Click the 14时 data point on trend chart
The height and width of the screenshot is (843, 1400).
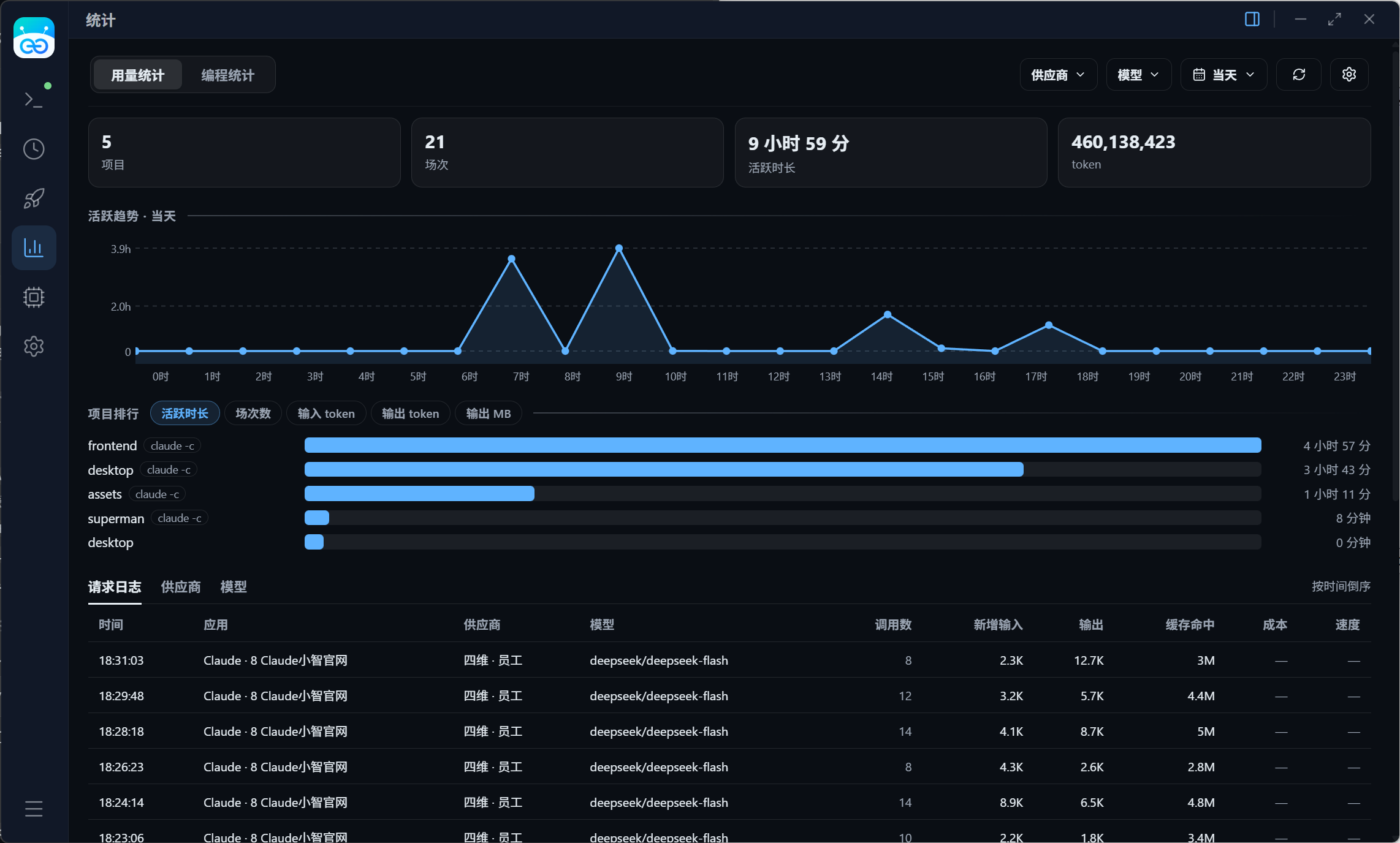coord(888,314)
